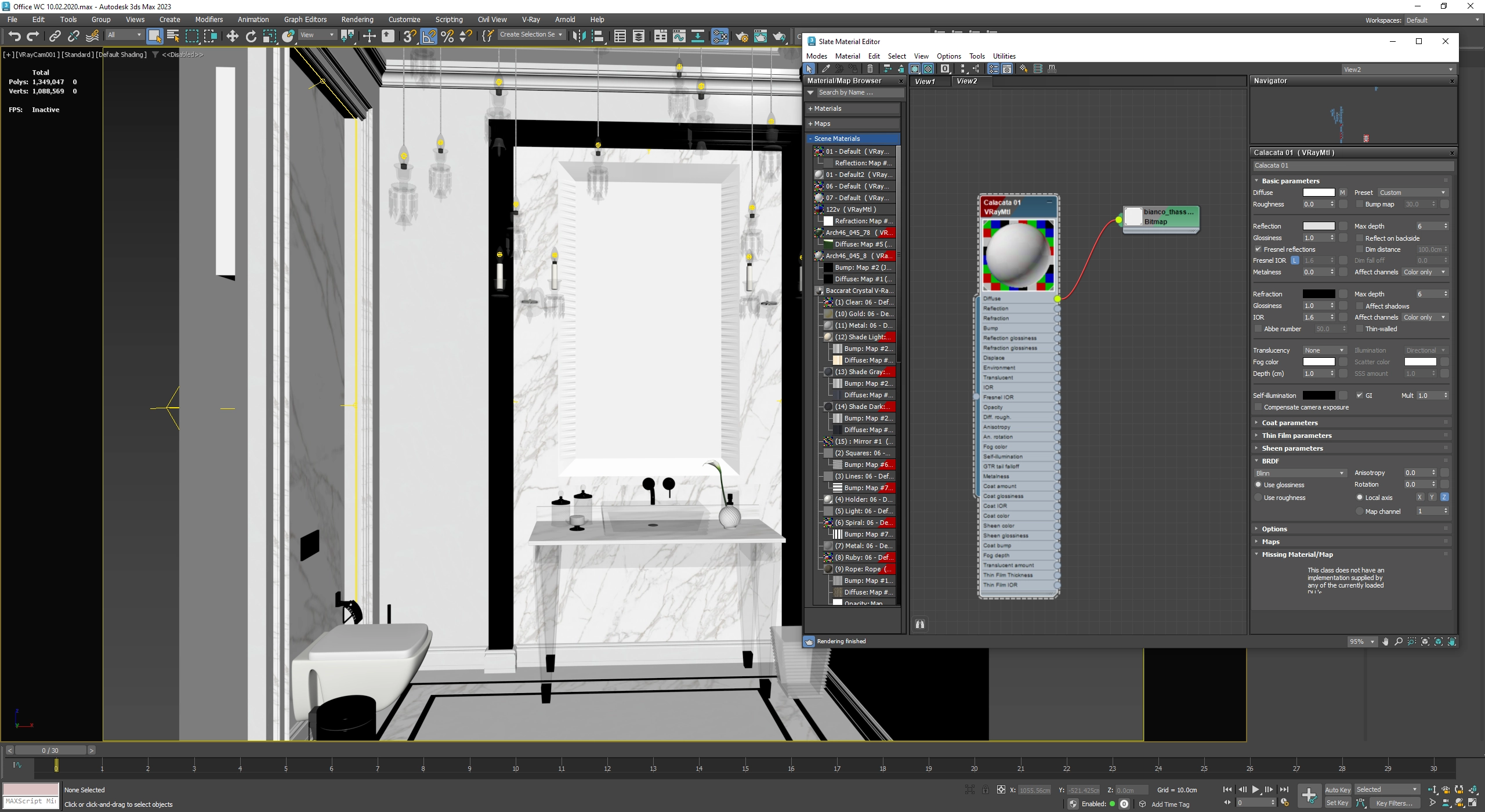
Task: Click Fresnel IOR lock L button
Action: click(1295, 261)
